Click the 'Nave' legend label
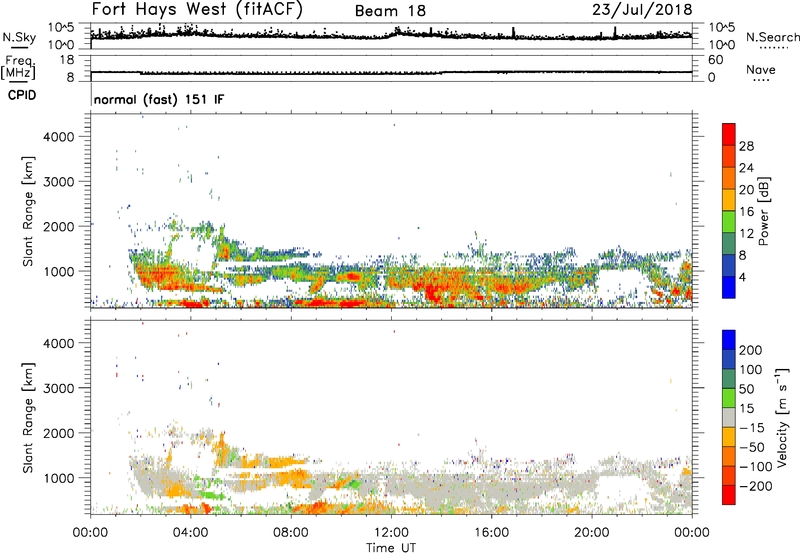 point(761,69)
